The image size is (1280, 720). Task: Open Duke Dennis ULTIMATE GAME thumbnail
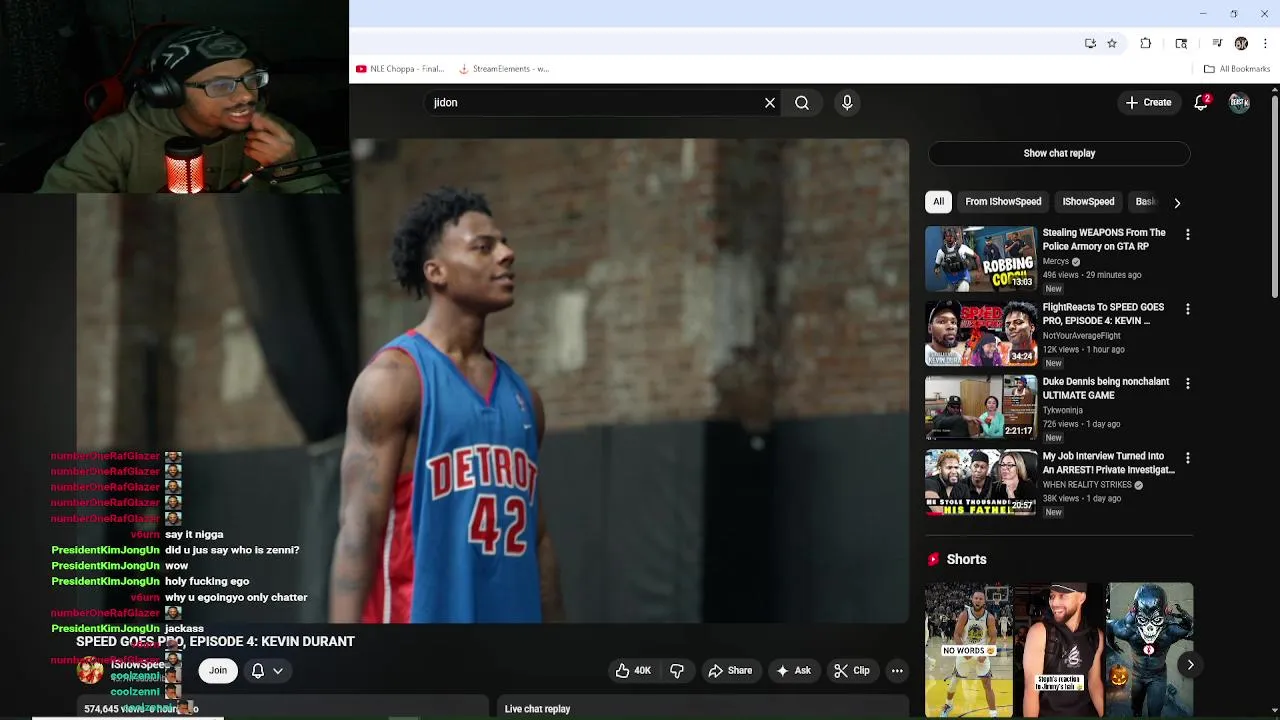981,407
